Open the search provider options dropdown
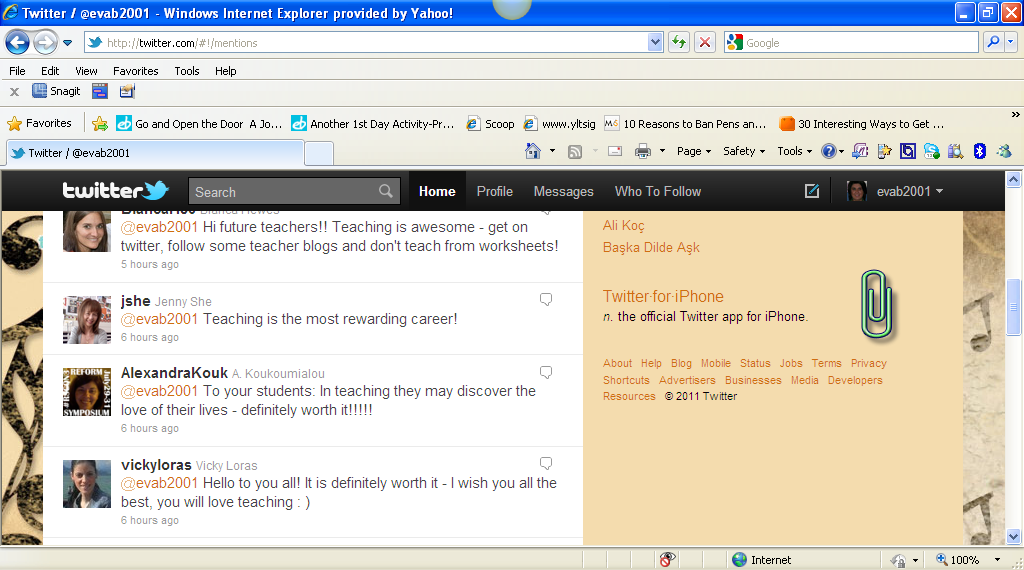Screen dimensions: 1024x570 tap(1010, 42)
